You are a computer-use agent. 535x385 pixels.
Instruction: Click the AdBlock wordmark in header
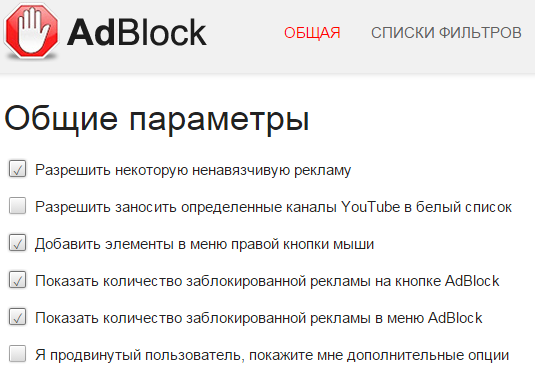coord(137,32)
